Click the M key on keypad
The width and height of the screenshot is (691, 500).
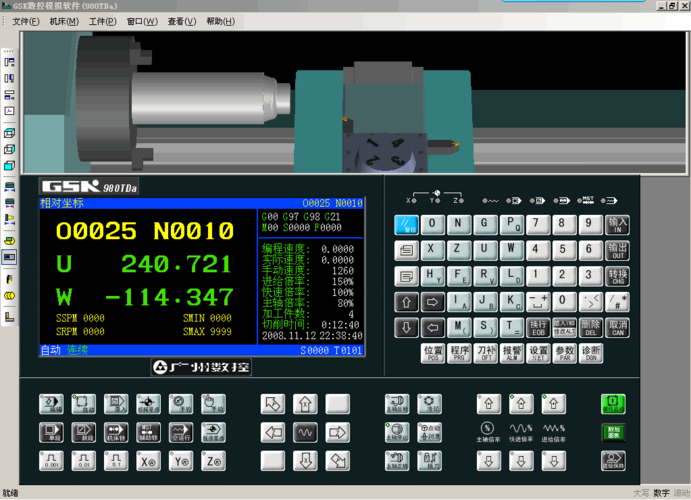[x=459, y=328]
